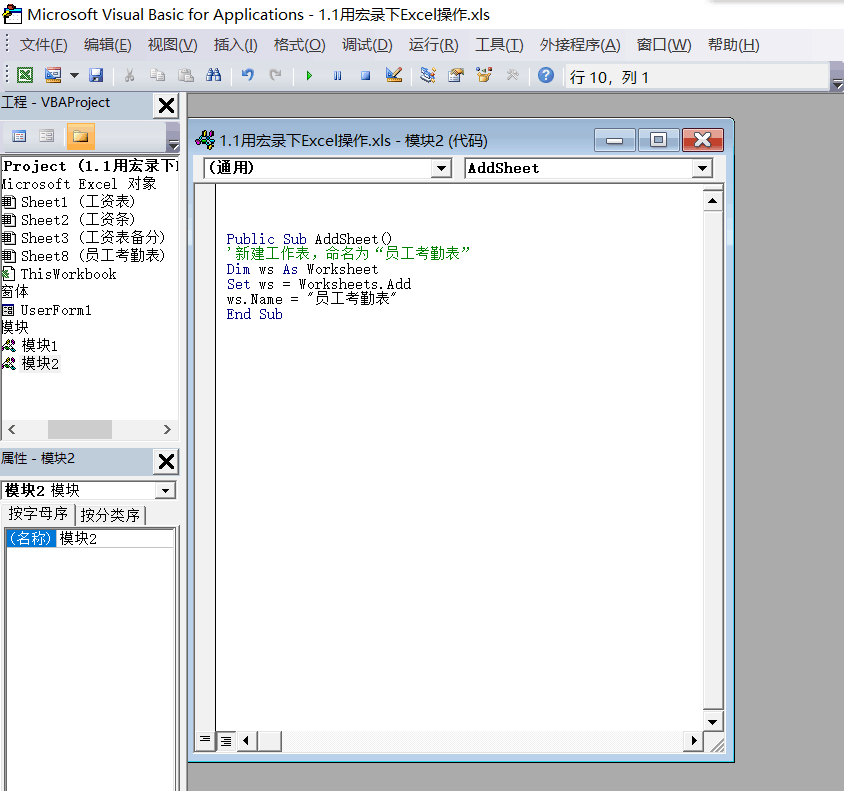
Task: Run the macro with the green play icon
Action: point(310,76)
